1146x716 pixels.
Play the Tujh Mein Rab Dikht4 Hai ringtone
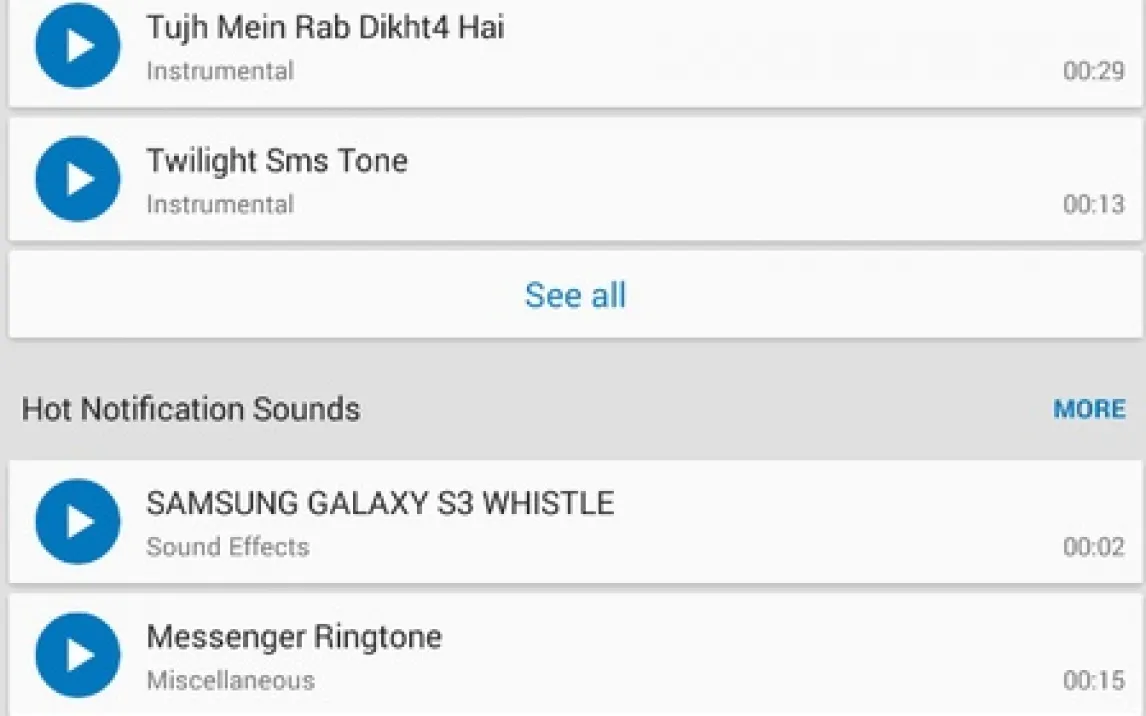click(78, 46)
